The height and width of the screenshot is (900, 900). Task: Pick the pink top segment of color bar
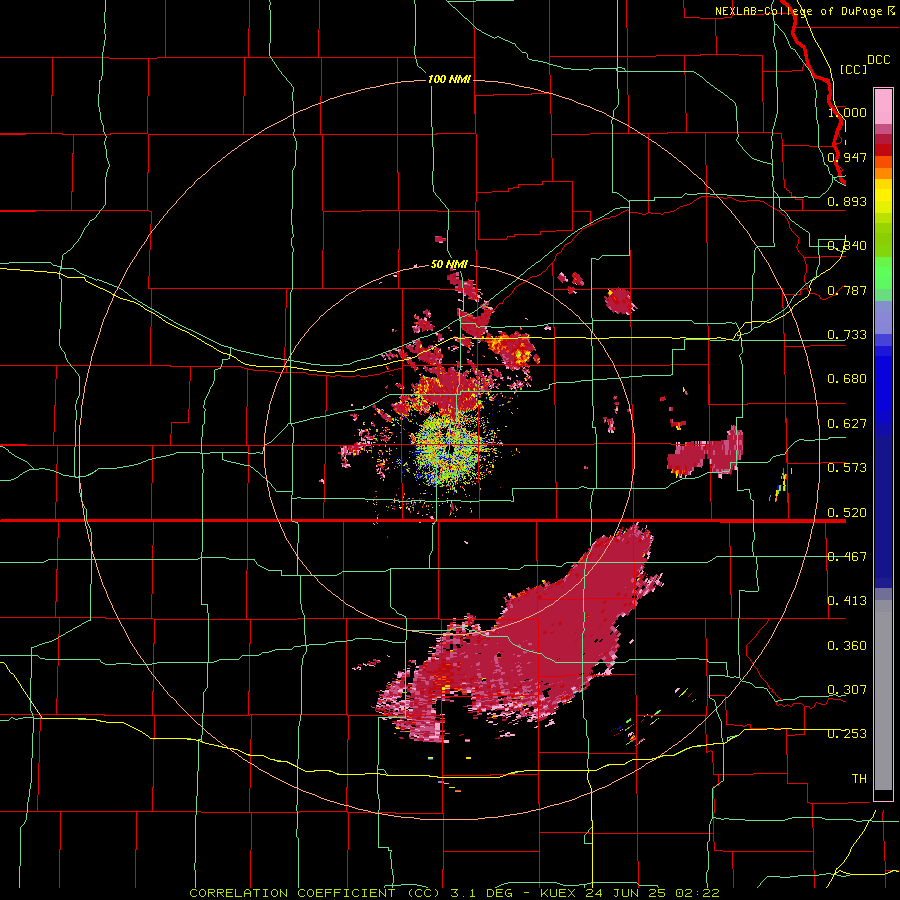click(x=883, y=106)
